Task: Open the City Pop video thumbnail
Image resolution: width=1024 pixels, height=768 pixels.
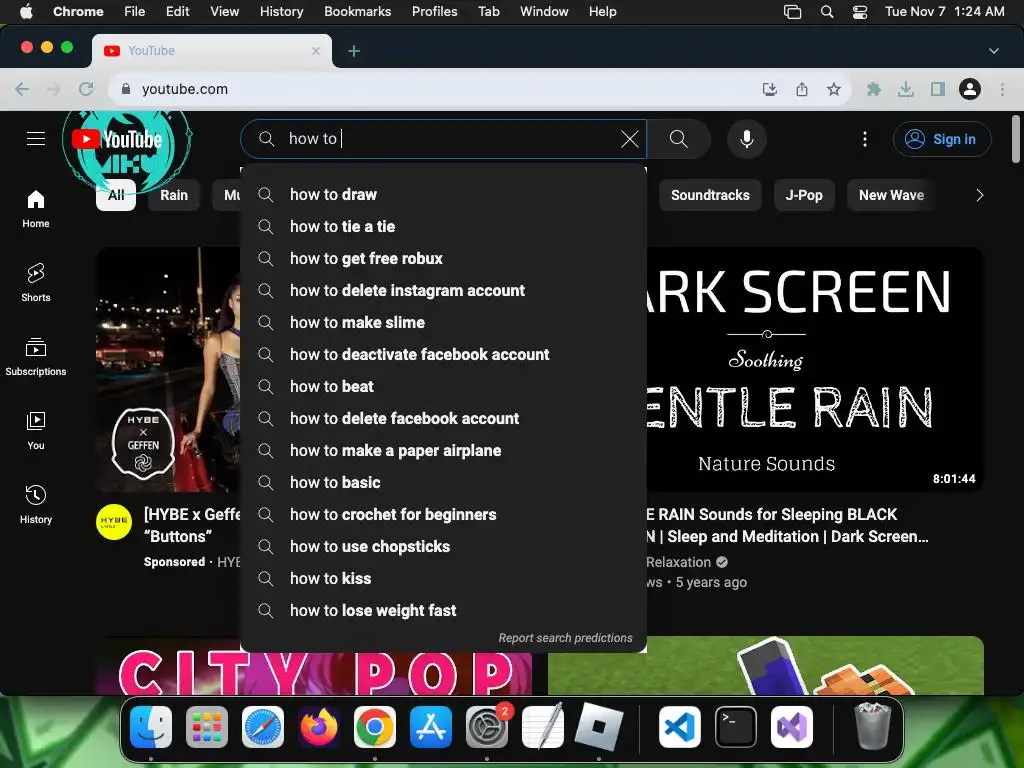Action: (x=314, y=665)
